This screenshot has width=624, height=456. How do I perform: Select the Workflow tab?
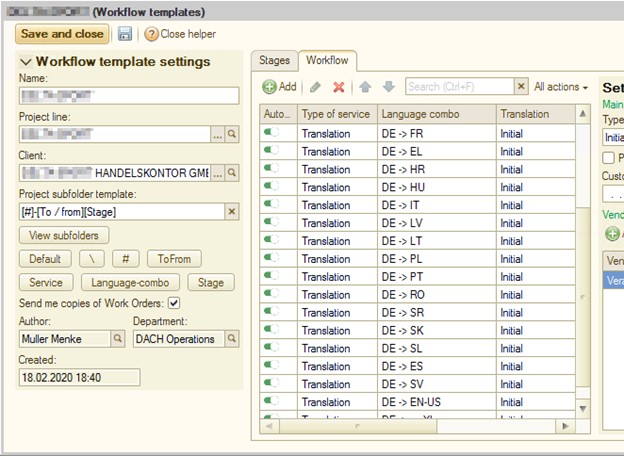point(327,61)
